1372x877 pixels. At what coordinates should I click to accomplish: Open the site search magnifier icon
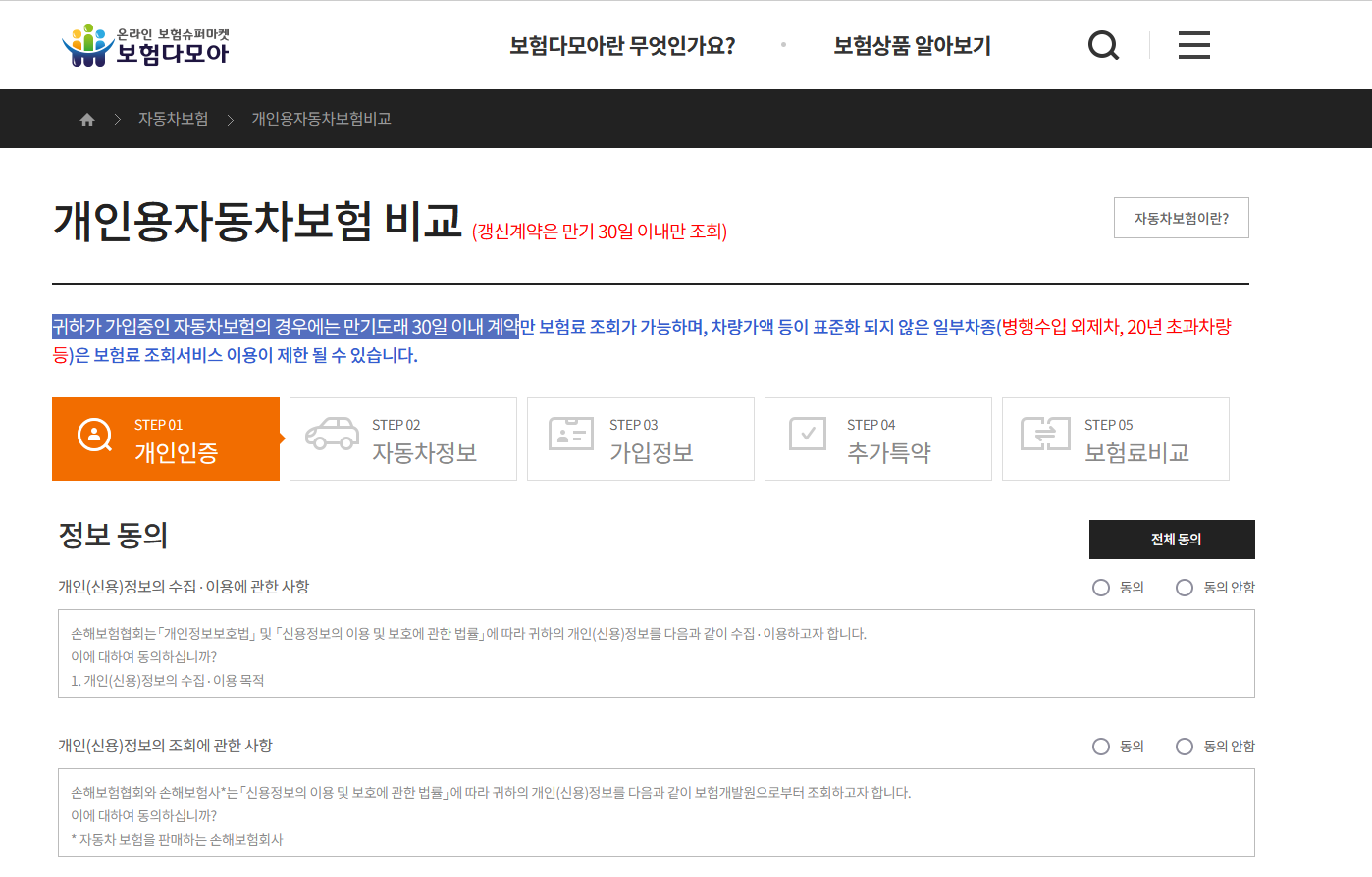[1103, 44]
